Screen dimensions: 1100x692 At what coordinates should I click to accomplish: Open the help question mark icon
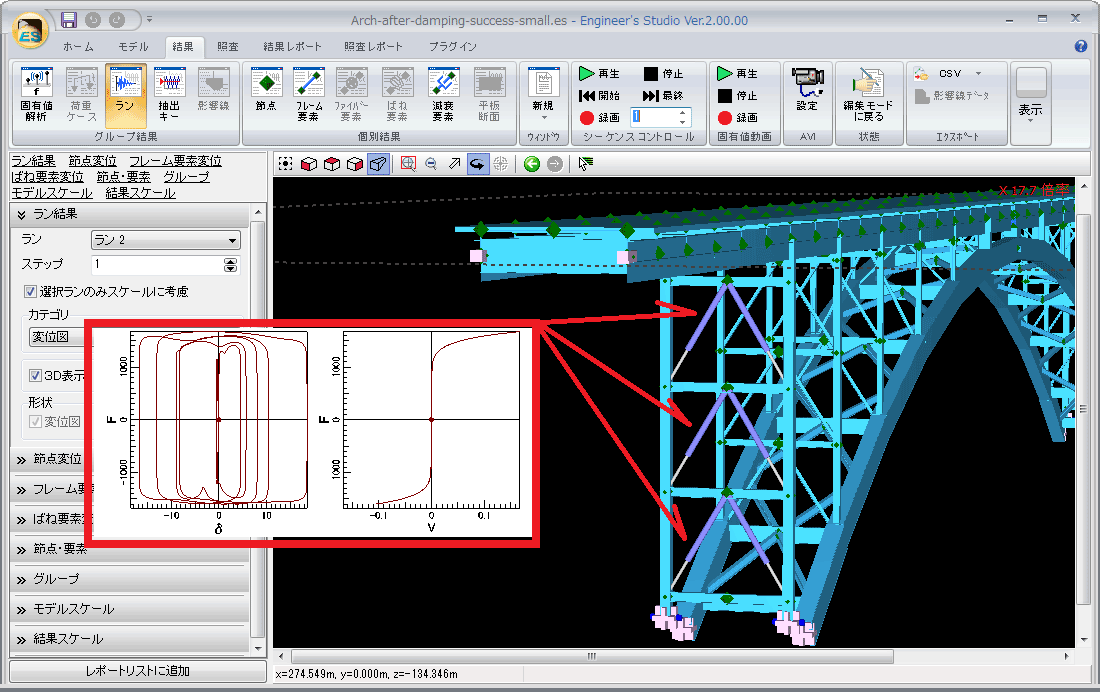tap(1080, 46)
